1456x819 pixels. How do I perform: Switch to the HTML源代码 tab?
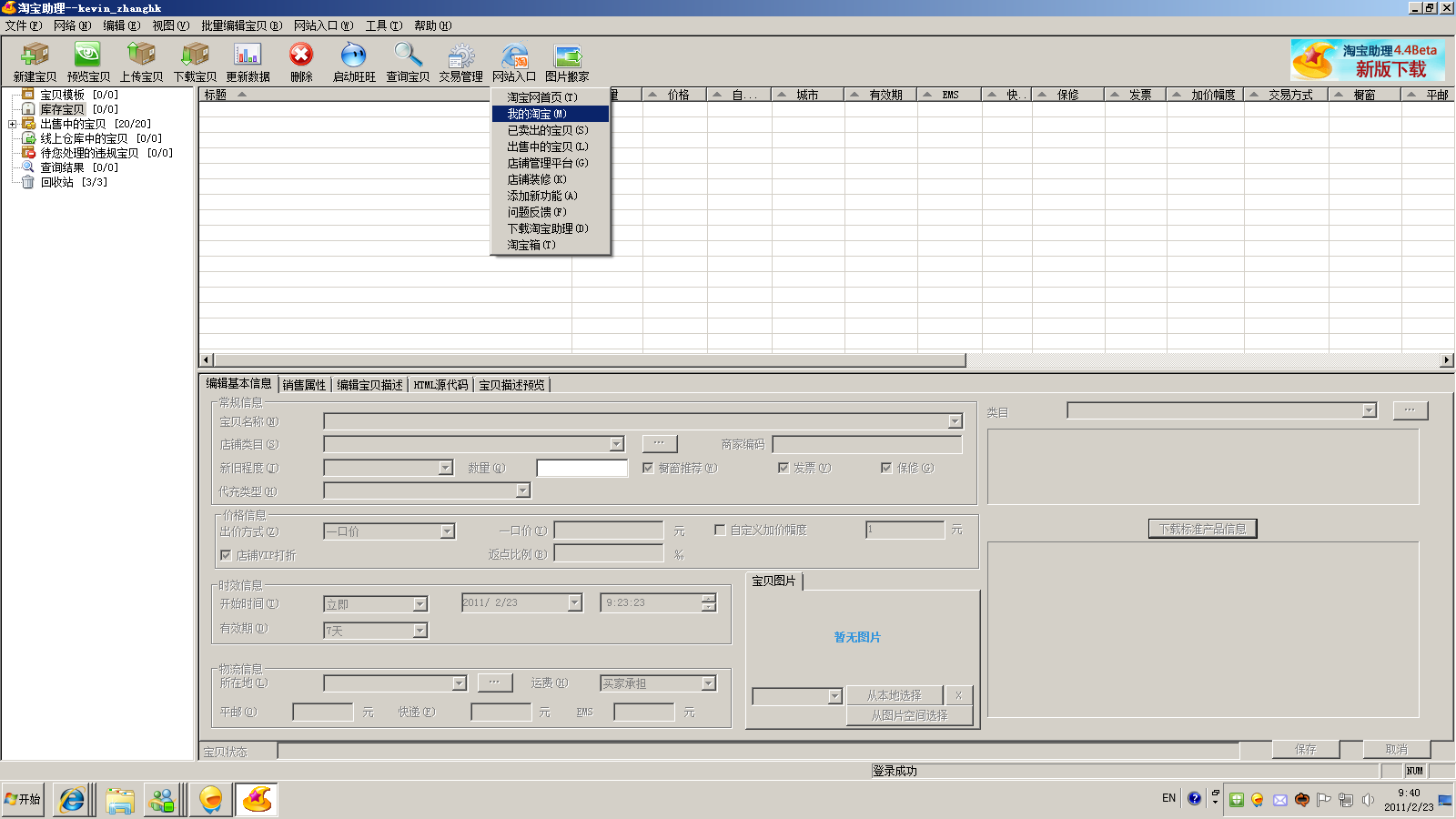tap(440, 385)
